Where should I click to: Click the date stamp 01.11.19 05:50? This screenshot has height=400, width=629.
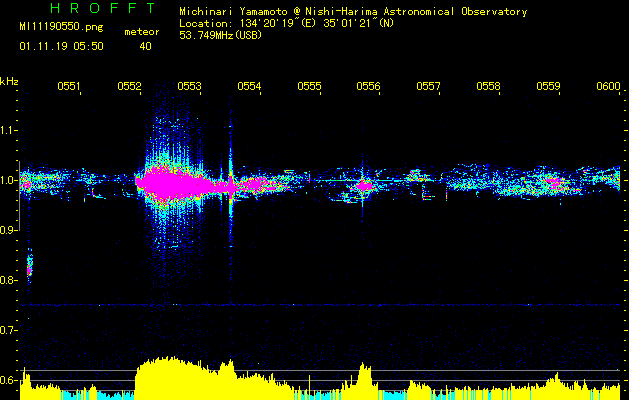click(x=61, y=47)
